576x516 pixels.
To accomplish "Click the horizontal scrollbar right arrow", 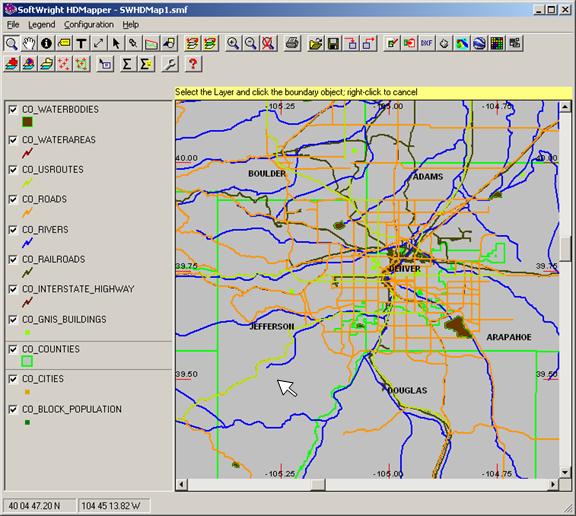I will pos(553,485).
